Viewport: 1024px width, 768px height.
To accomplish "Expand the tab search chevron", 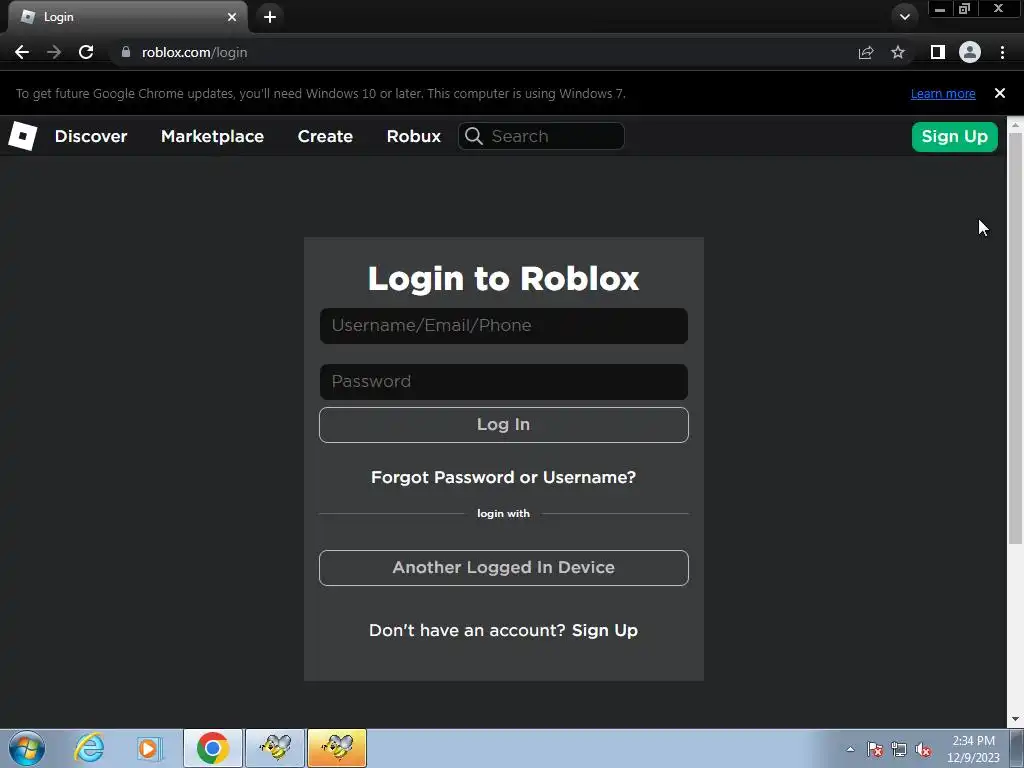I will tap(904, 17).
